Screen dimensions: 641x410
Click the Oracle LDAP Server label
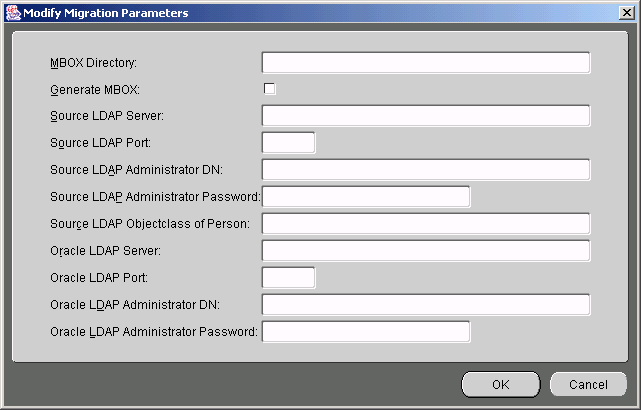(x=105, y=251)
